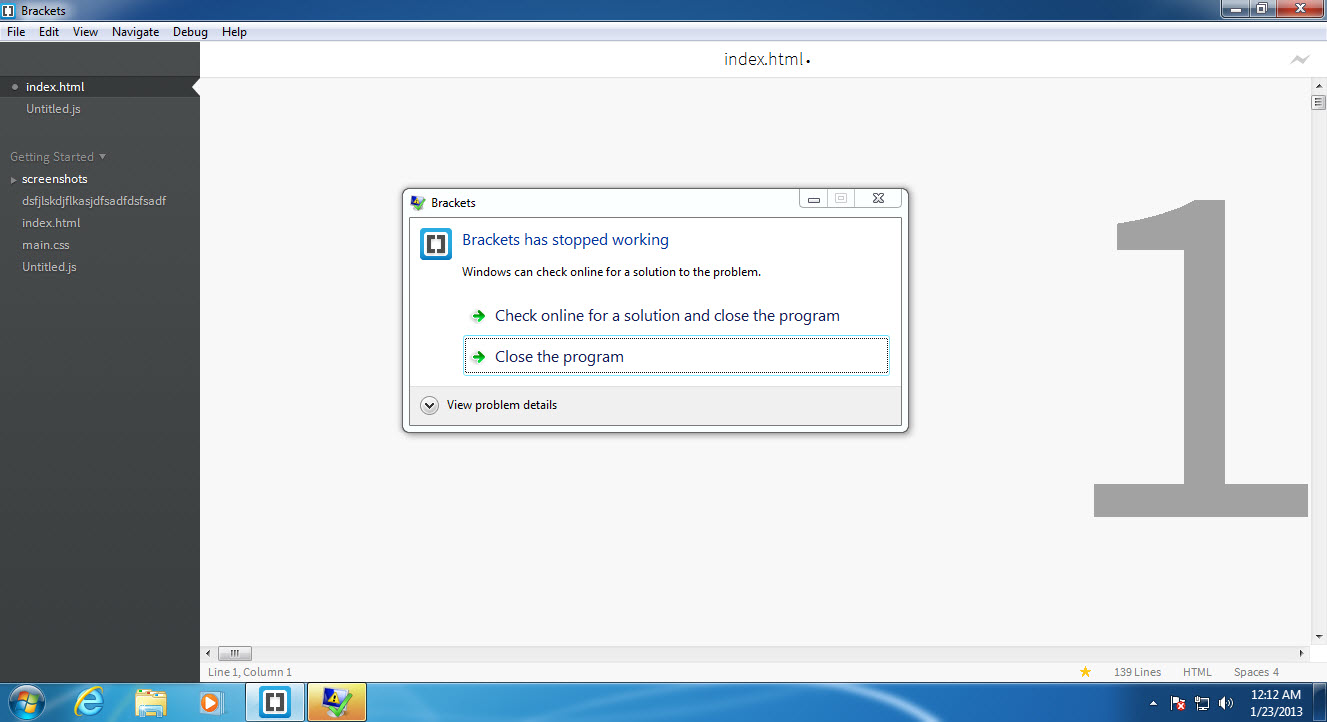Expand View problem details
The width and height of the screenshot is (1327, 722).
coord(489,405)
